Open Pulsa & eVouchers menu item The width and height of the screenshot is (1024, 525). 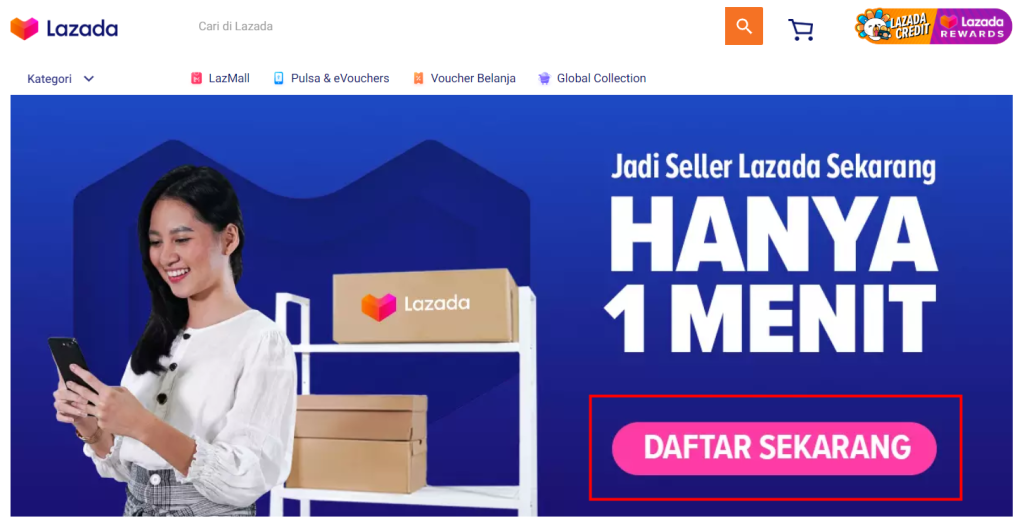point(340,78)
